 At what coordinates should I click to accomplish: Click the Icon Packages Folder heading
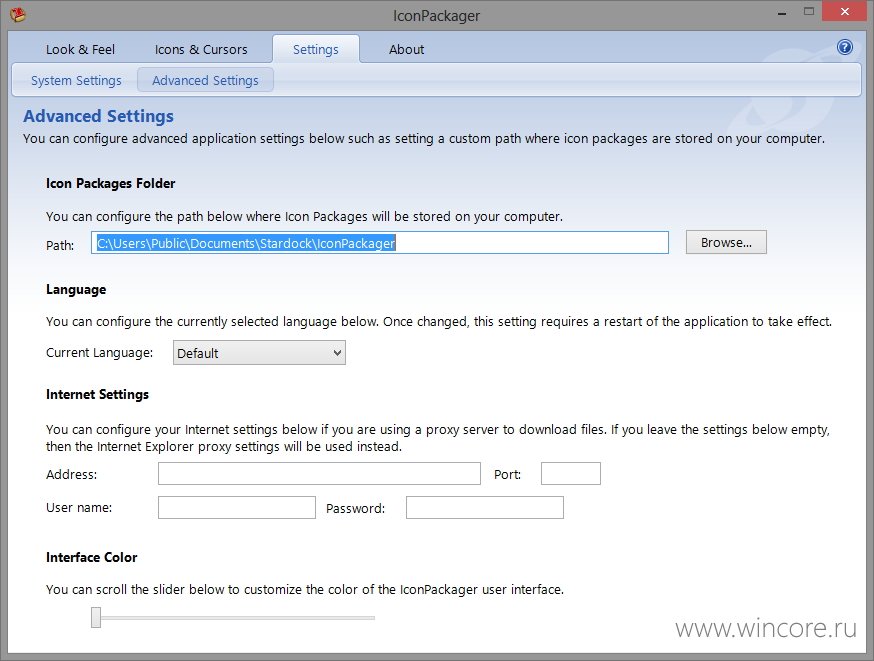[110, 183]
